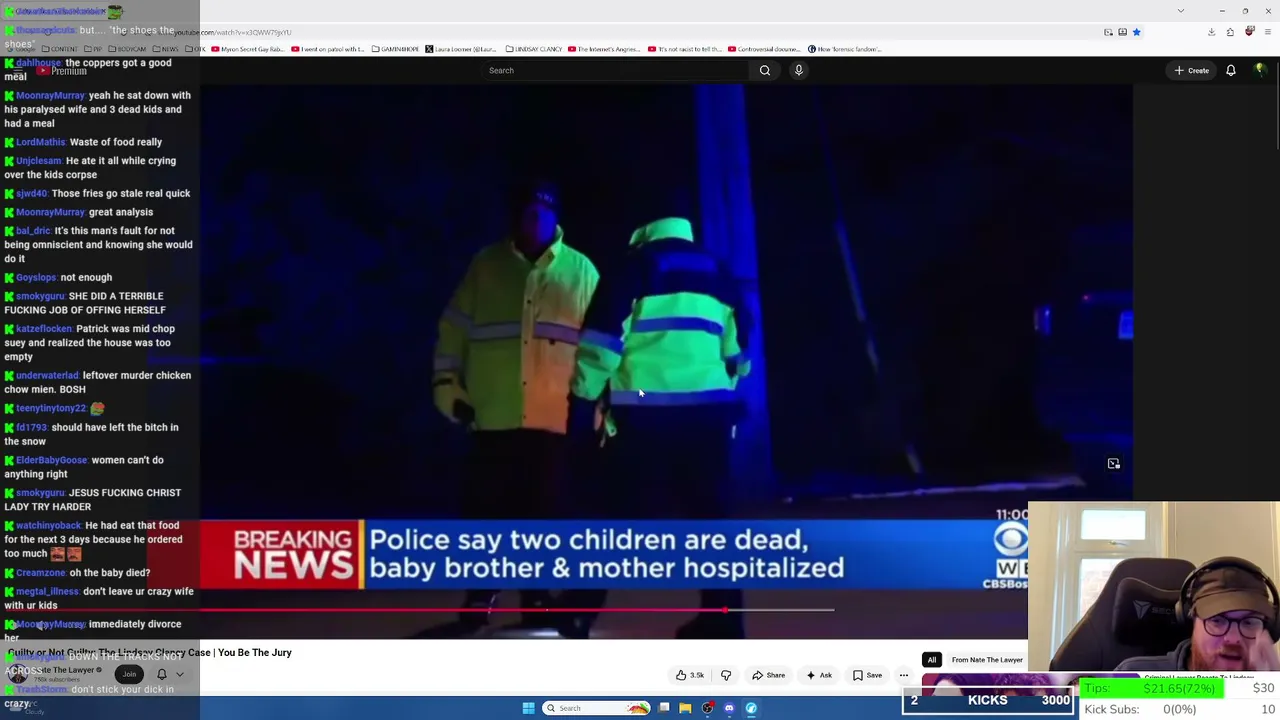This screenshot has width=1280, height=720.
Task: Bookmark star icon in address bar
Action: click(x=1136, y=32)
